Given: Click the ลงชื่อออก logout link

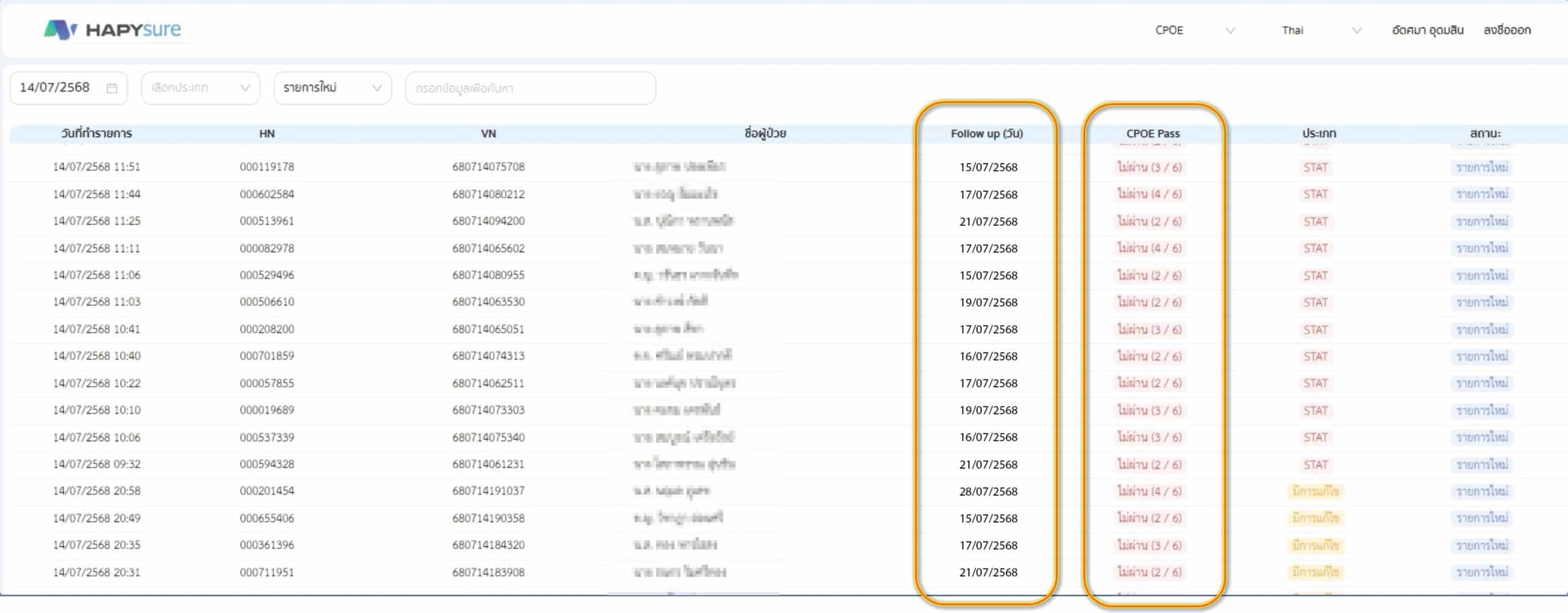Looking at the screenshot, I should (x=1506, y=30).
